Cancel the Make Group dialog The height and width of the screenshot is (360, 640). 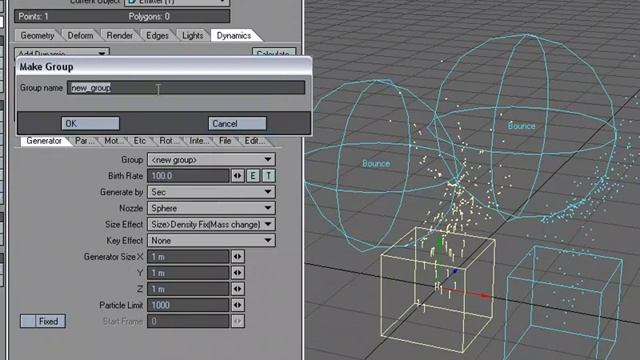pos(237,124)
